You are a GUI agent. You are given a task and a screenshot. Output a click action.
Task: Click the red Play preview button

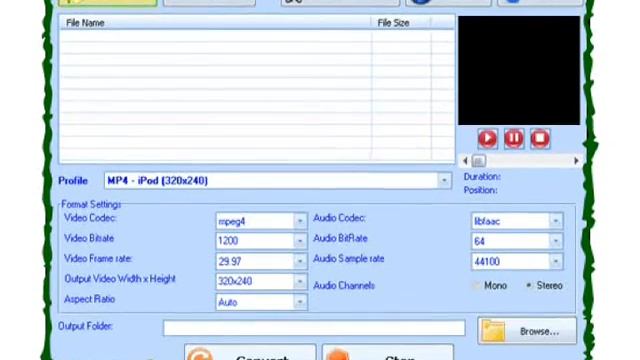pyautogui.click(x=487, y=139)
